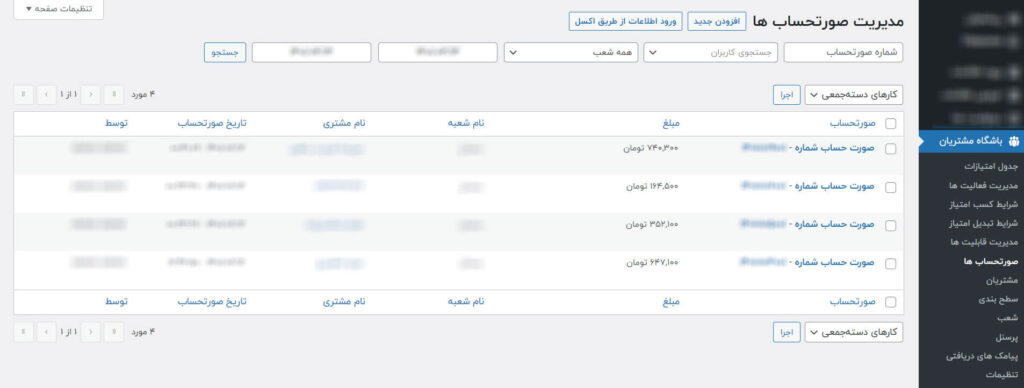This screenshot has width=1024, height=388.
Task: Open the جستجوی کاربران user dropdown
Action: tap(711, 52)
